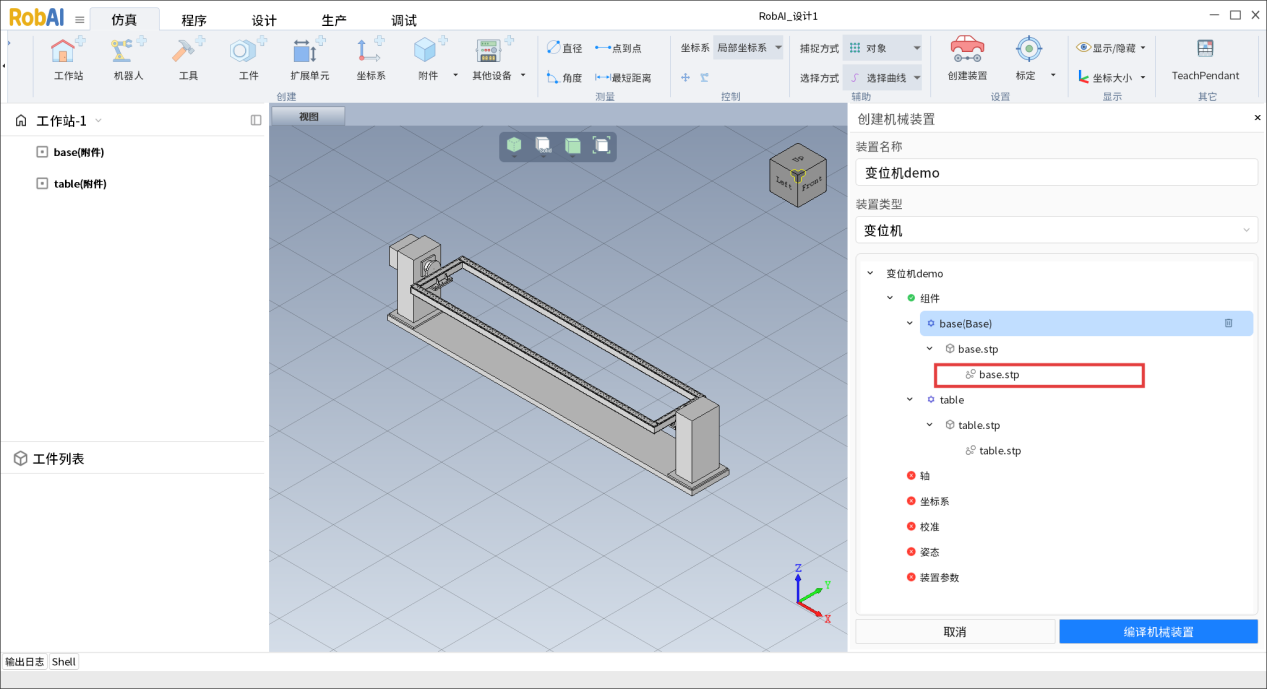Collapse the 变位机demo root node
Image resolution: width=1267 pixels, height=689 pixels.
869,273
